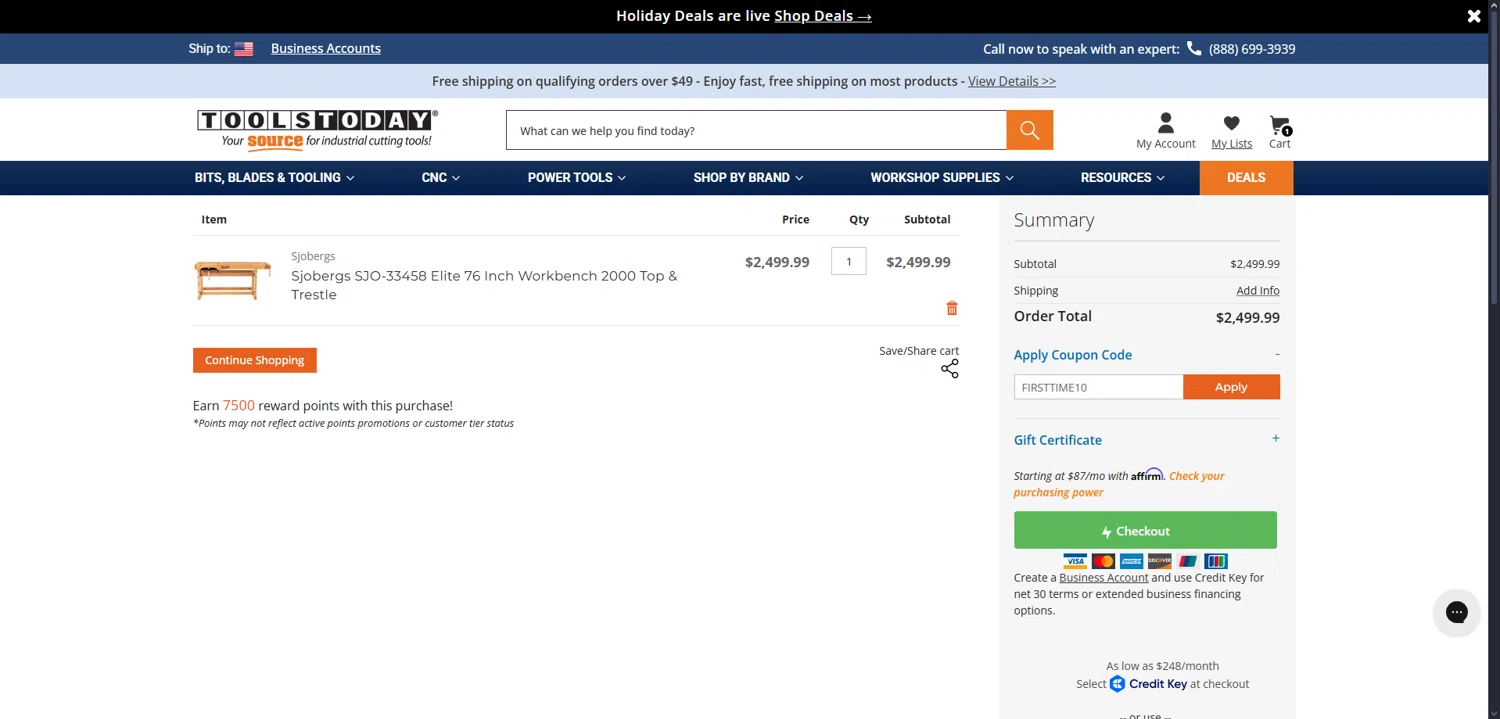Click the American Express icon
The image size is (1500, 719).
(x=1131, y=561)
